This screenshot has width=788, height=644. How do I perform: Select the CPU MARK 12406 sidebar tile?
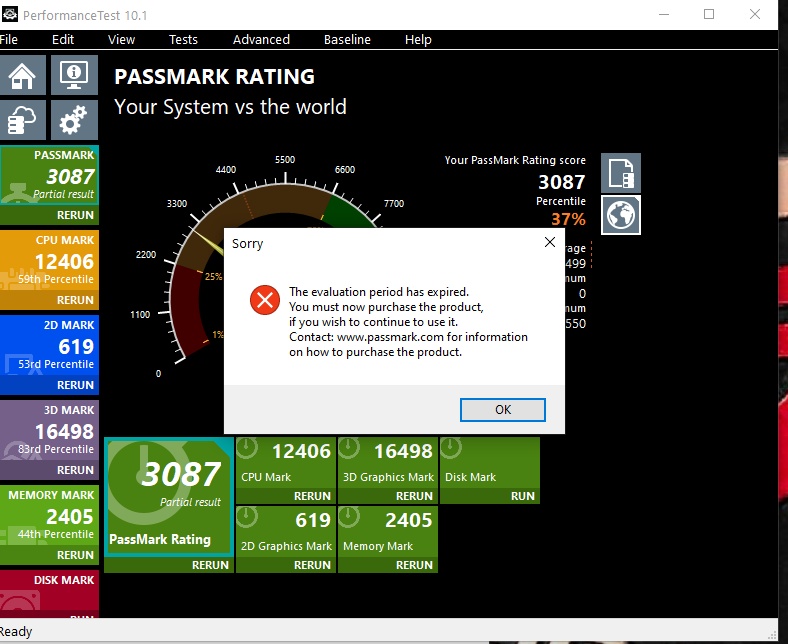(x=49, y=260)
